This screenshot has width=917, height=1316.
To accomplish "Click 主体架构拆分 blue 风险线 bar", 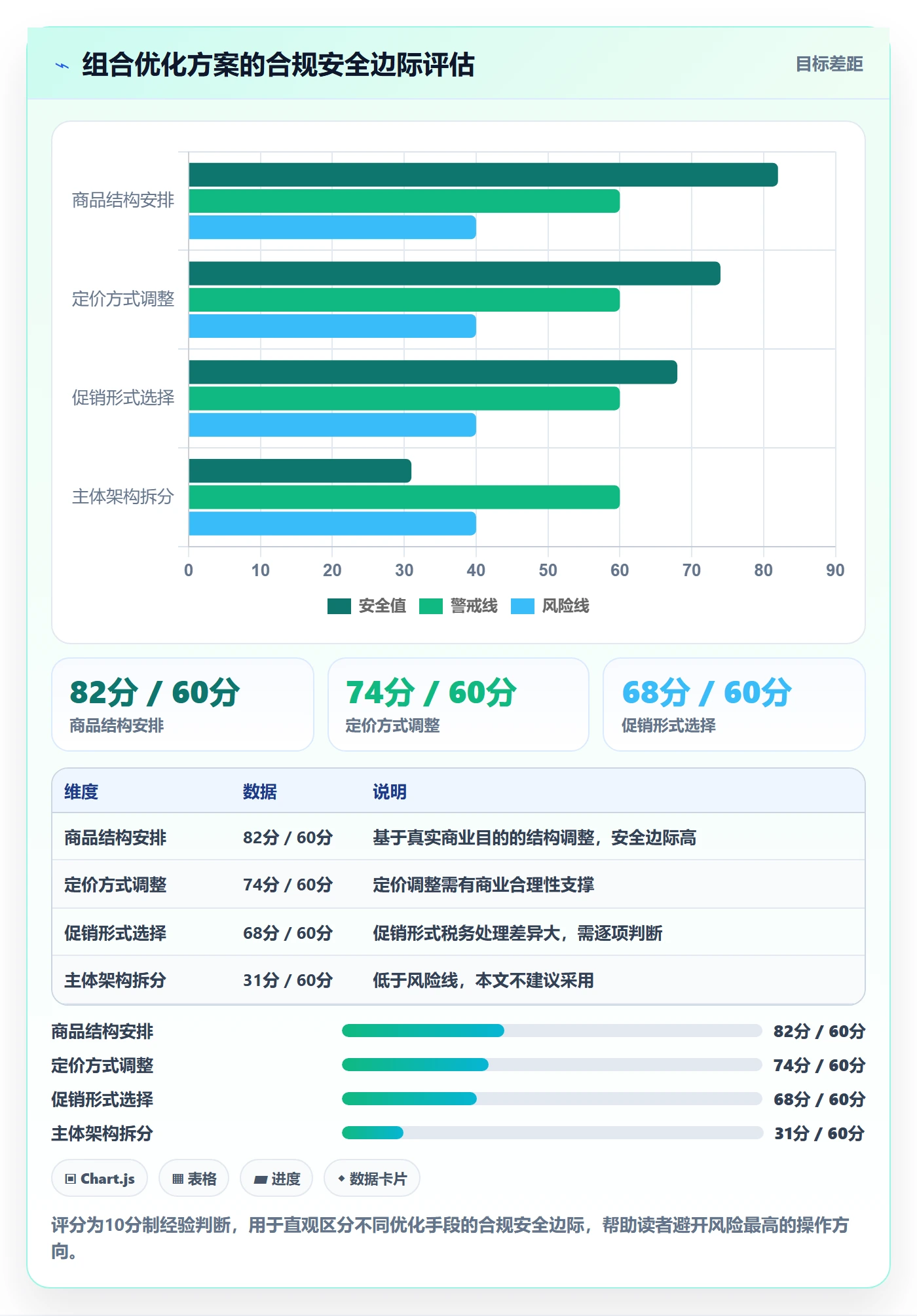I will pos(333,524).
